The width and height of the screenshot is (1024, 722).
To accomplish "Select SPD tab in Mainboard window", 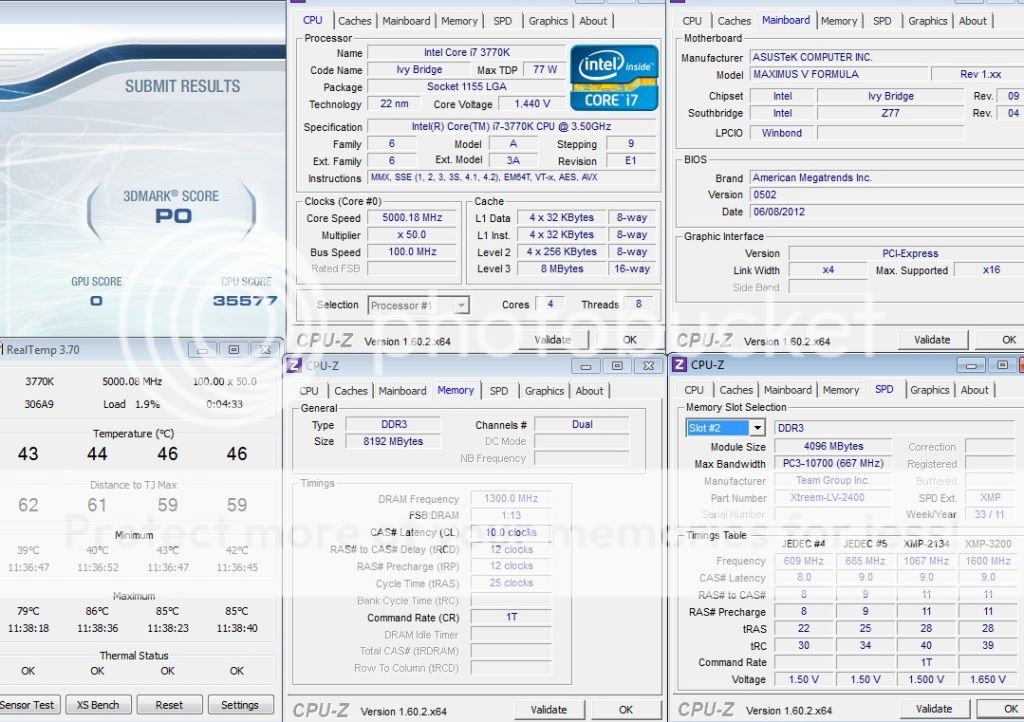I will click(x=882, y=21).
